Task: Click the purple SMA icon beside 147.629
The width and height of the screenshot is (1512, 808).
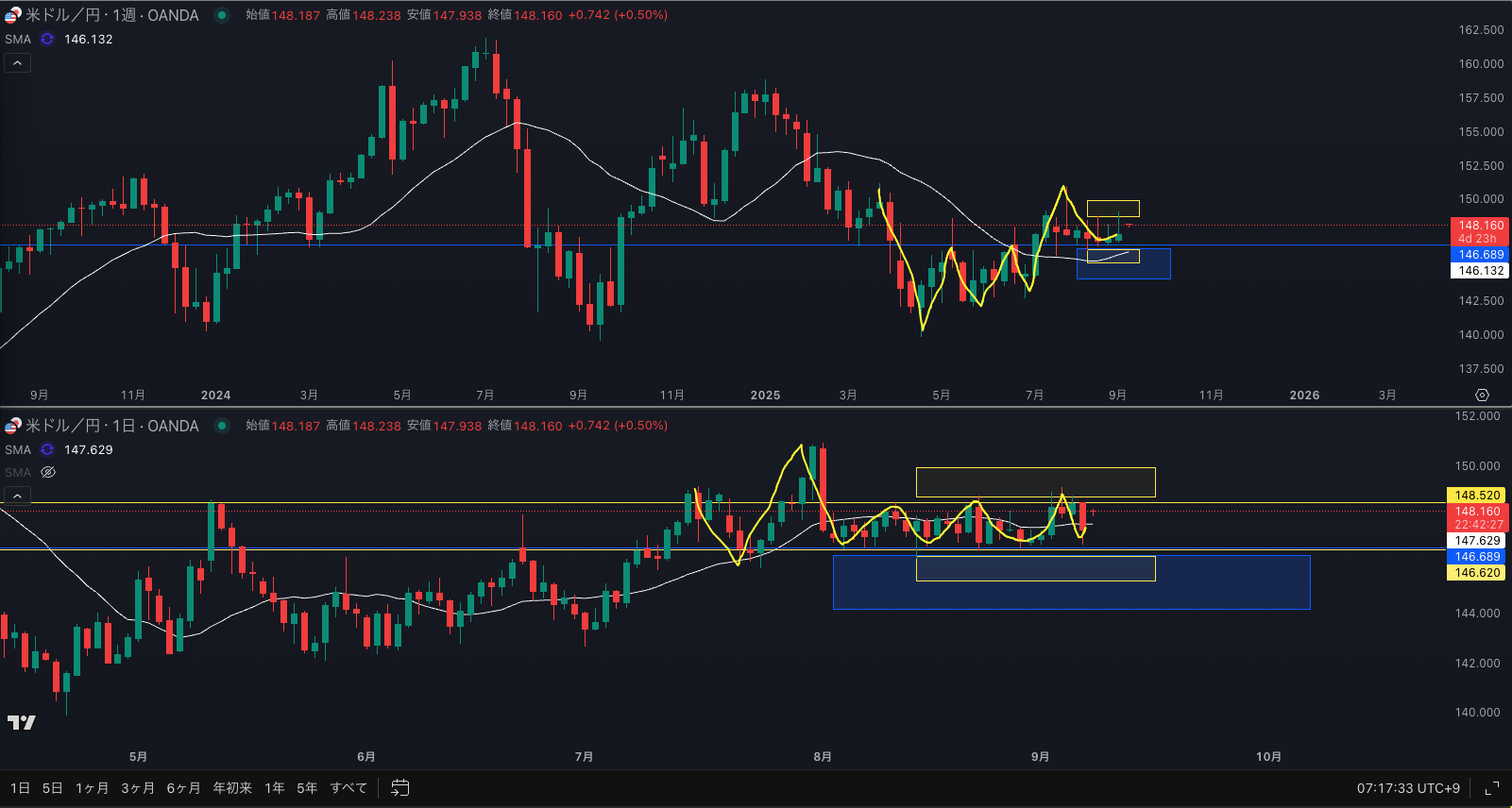Action: coord(47,449)
